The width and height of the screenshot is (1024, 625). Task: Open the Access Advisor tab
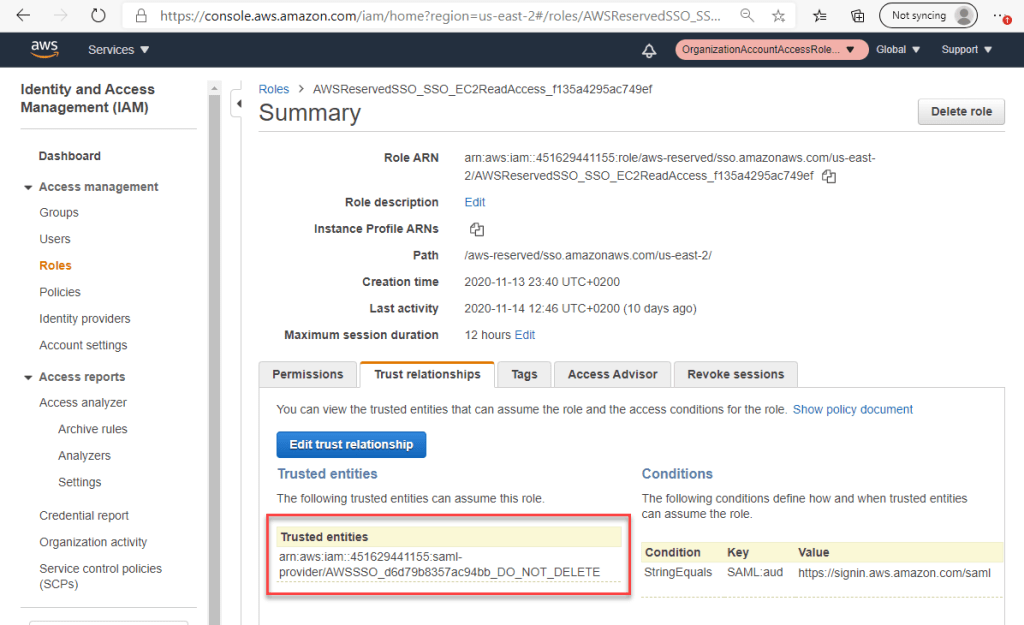pyautogui.click(x=612, y=374)
